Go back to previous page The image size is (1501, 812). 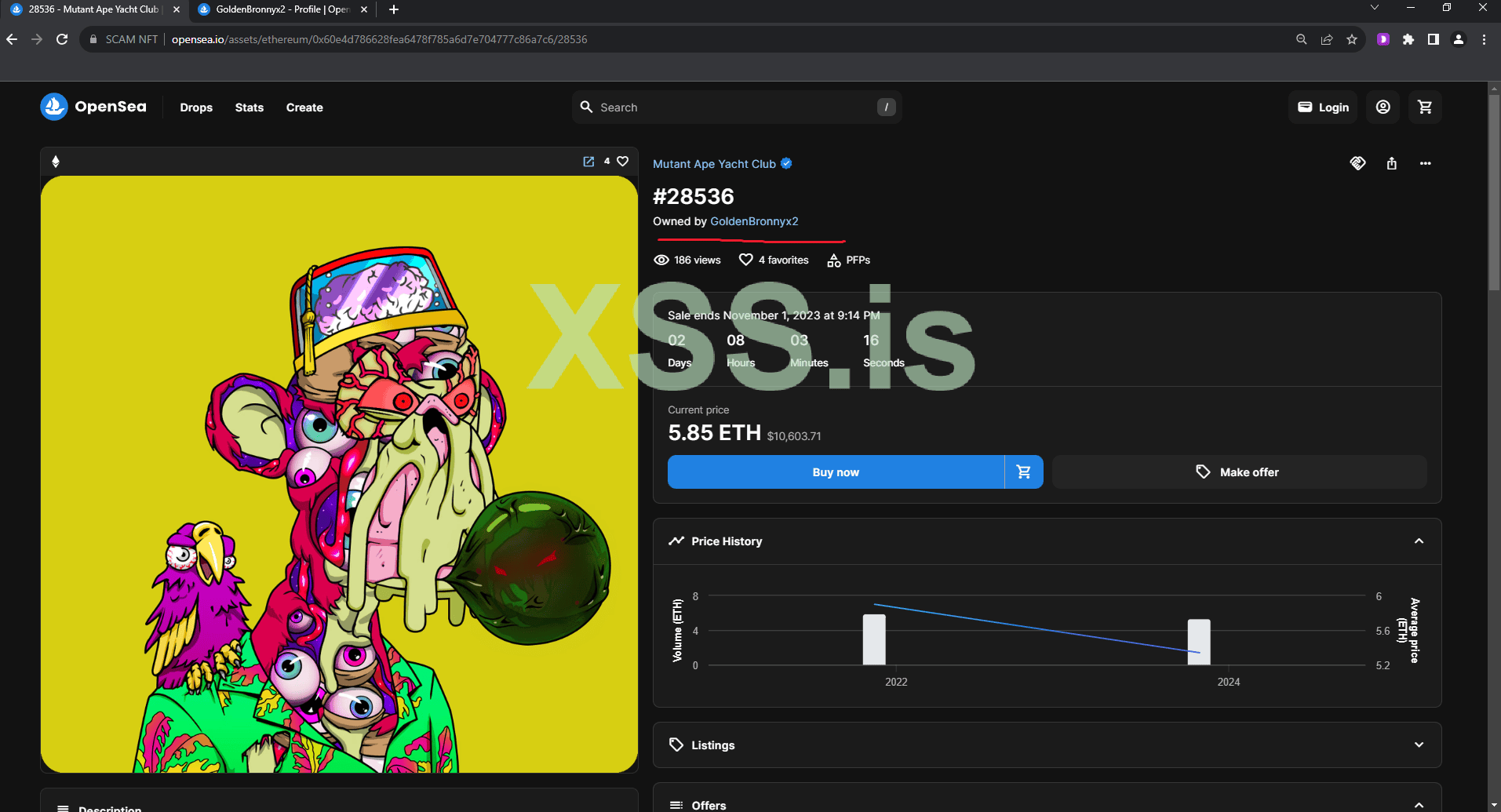click(12, 39)
